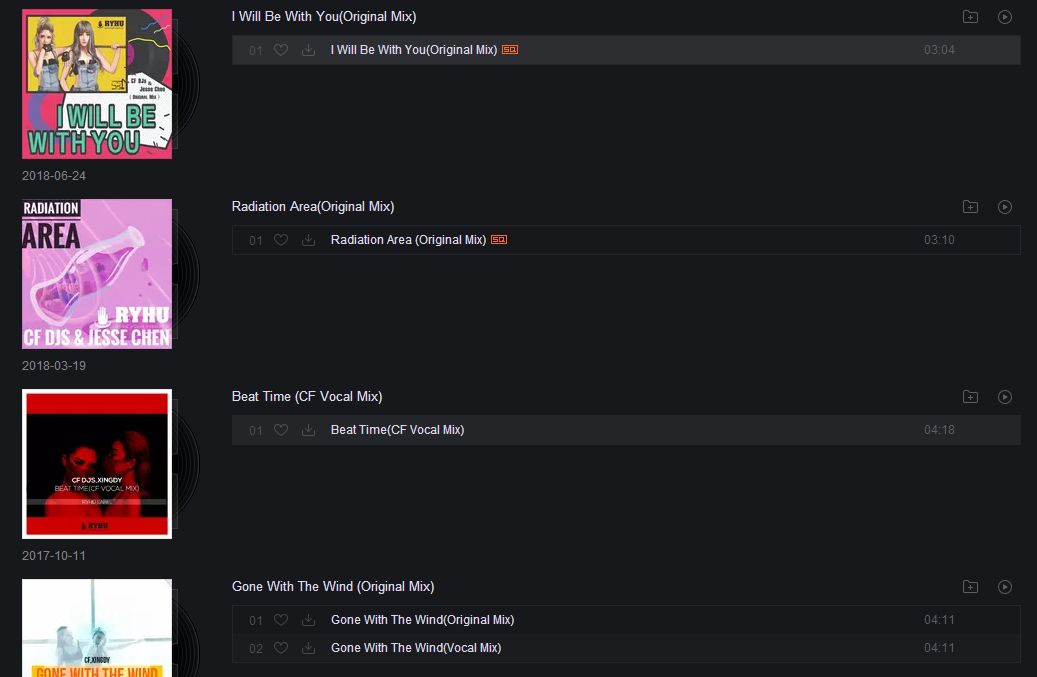Download Gone With The Wind (Vocal Mix)

click(x=309, y=648)
